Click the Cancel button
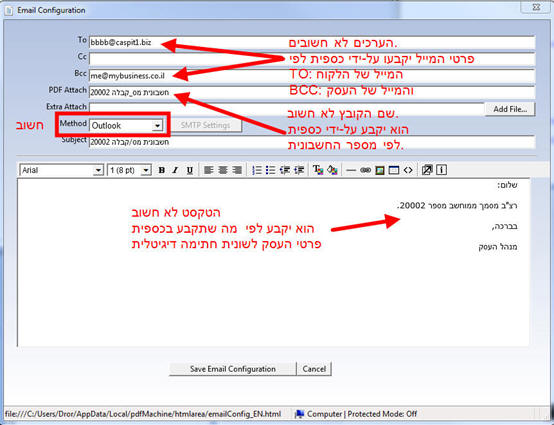 click(314, 369)
